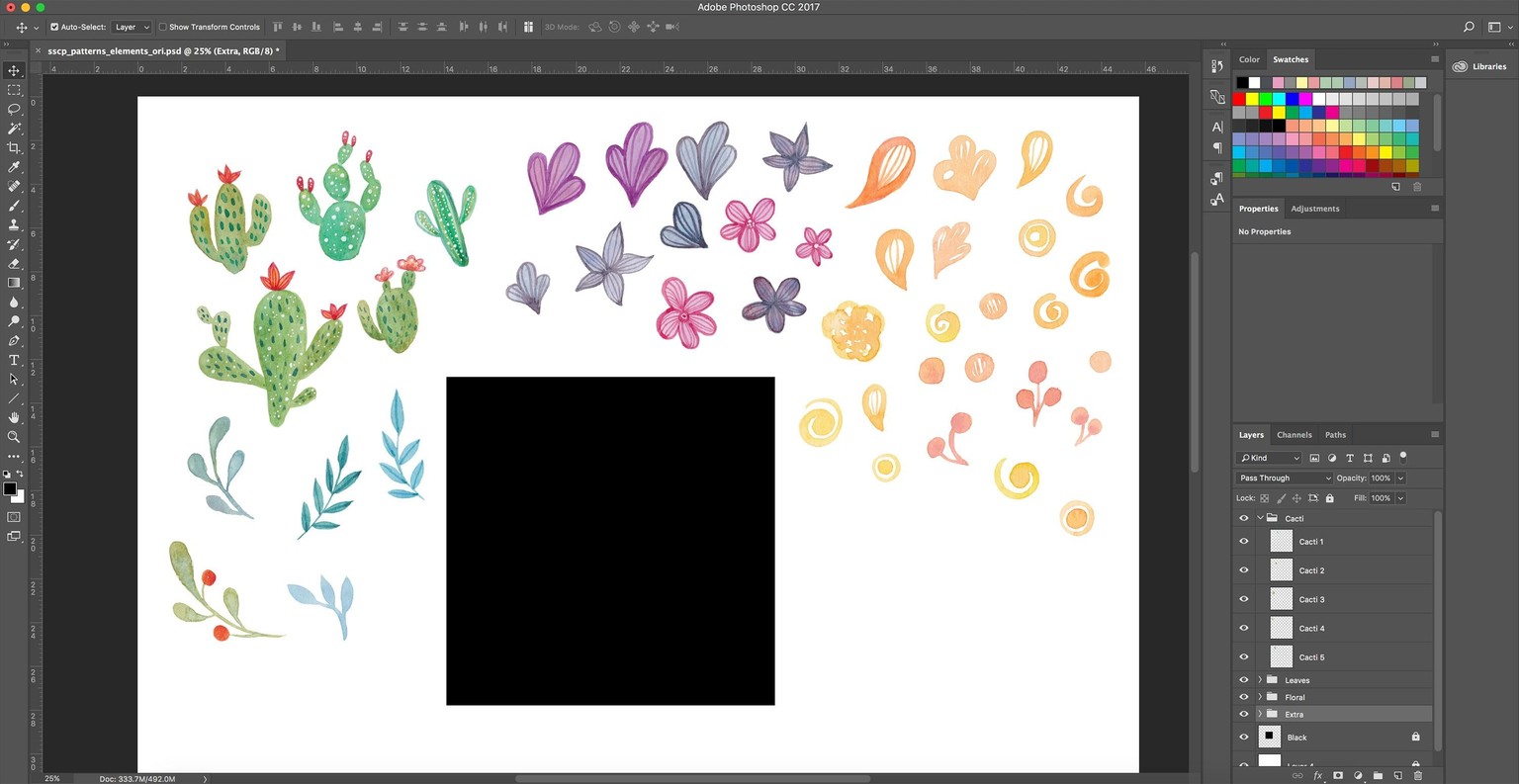The width and height of the screenshot is (1519, 784).
Task: Select the Crop tool
Action: coord(14,147)
